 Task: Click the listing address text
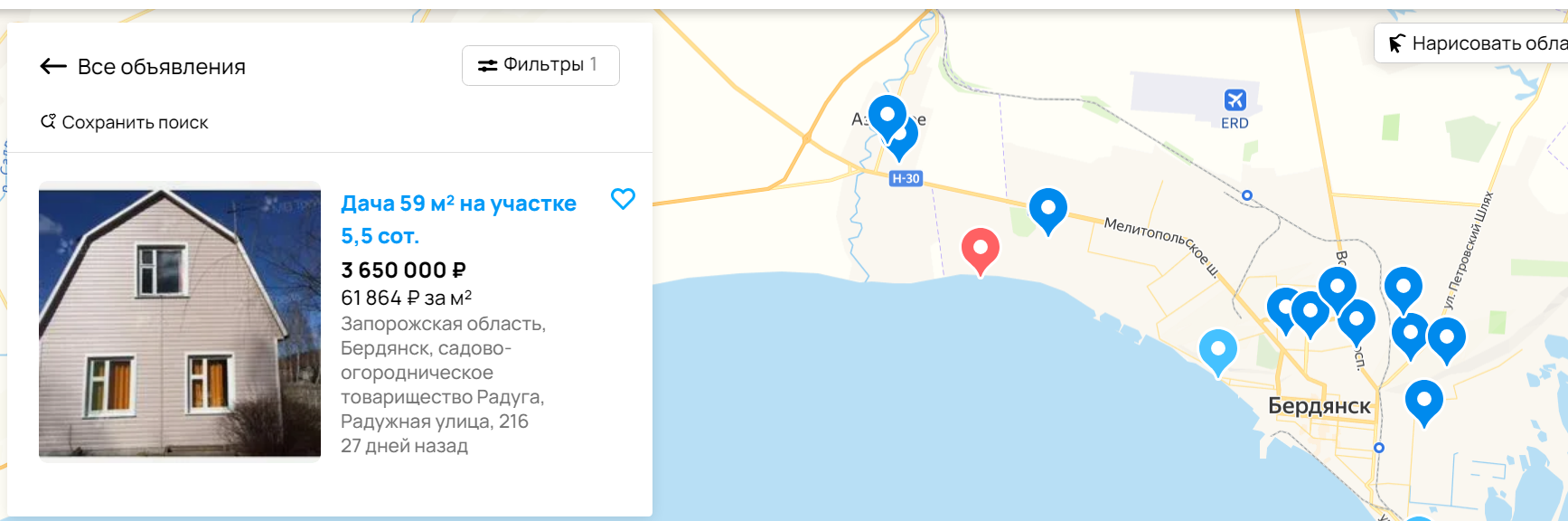(443, 373)
